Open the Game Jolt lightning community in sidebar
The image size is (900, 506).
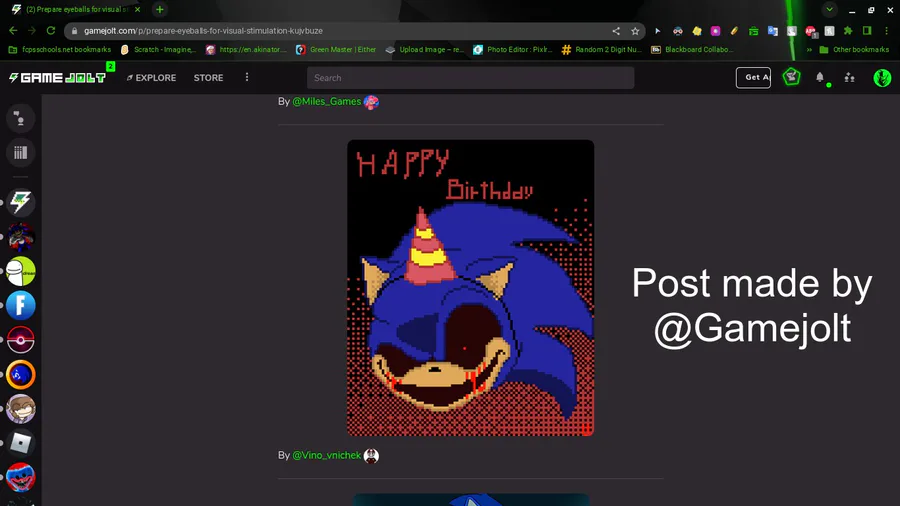[x=21, y=202]
